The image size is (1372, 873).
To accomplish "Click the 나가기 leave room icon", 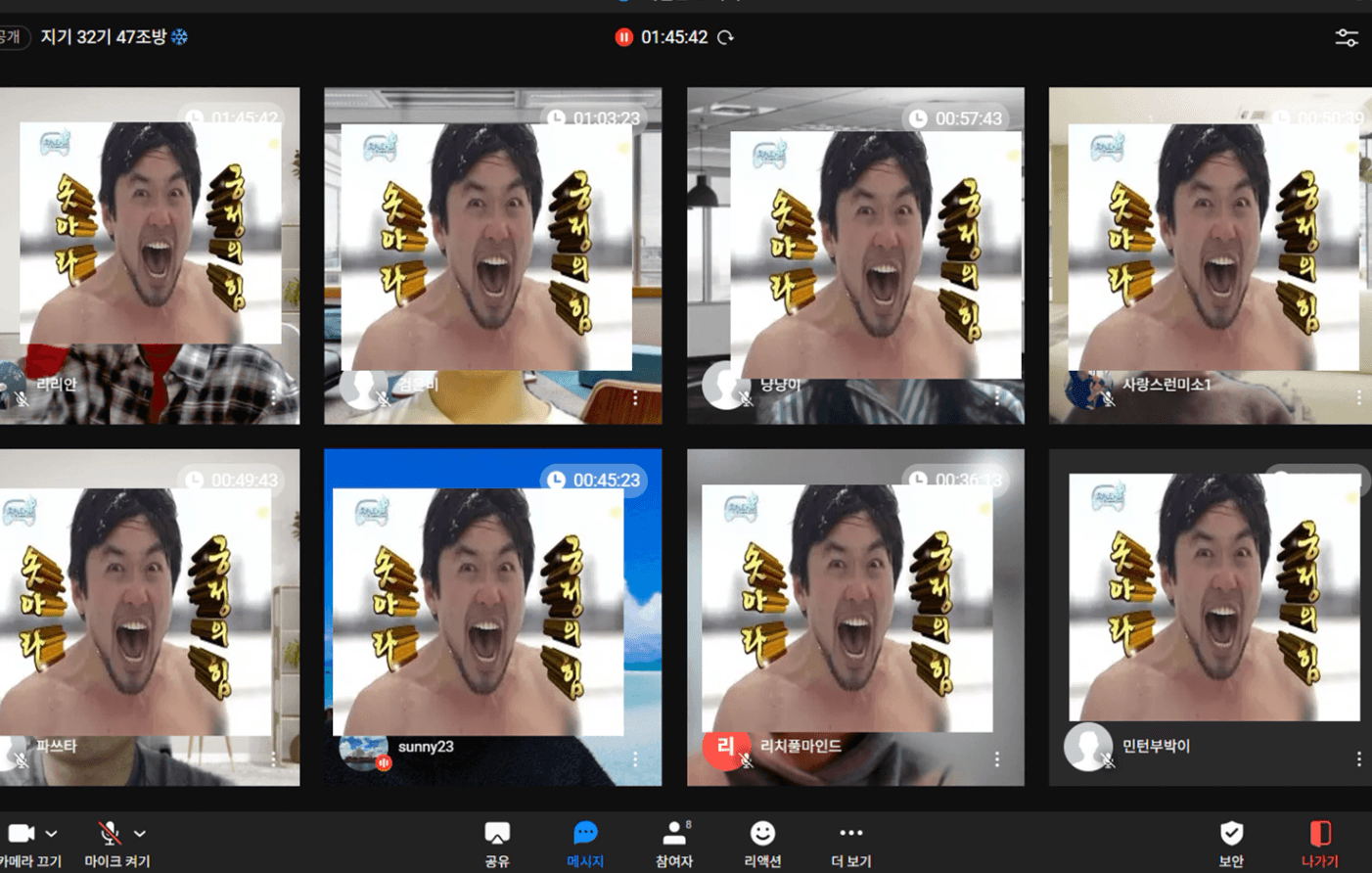I will [x=1320, y=835].
